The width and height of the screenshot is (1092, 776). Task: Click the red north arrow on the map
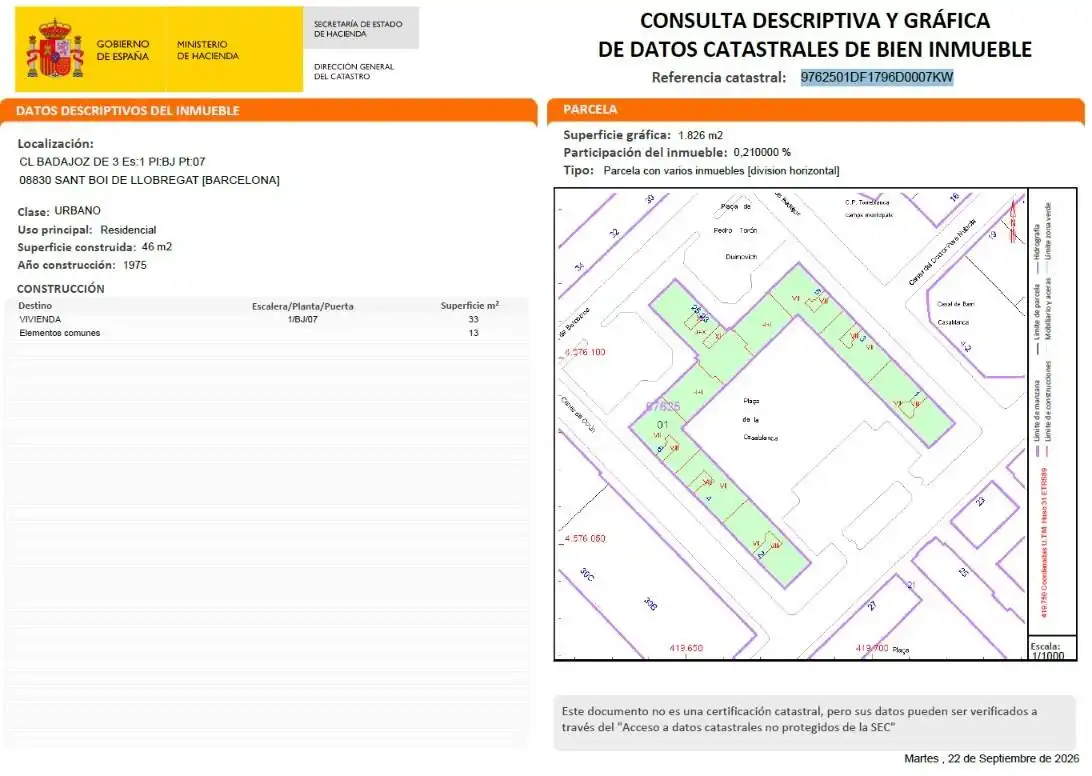[x=1015, y=220]
